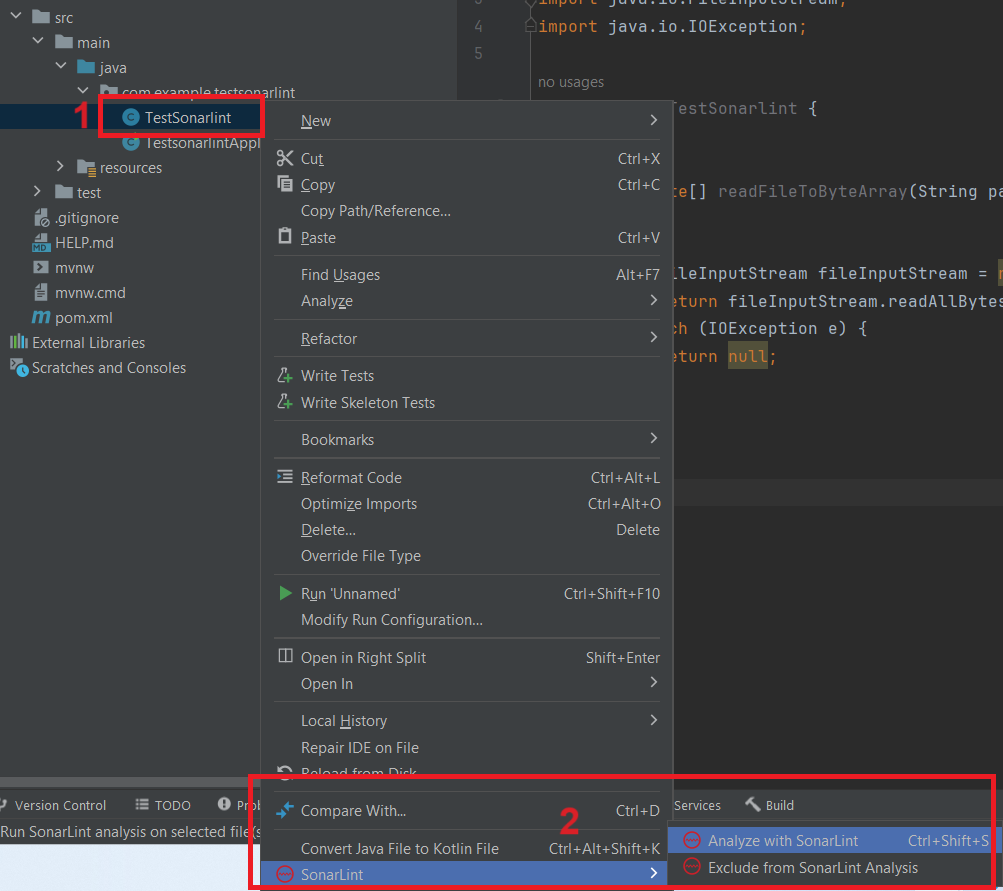Click the highlighted null in editor

[x=748, y=356]
